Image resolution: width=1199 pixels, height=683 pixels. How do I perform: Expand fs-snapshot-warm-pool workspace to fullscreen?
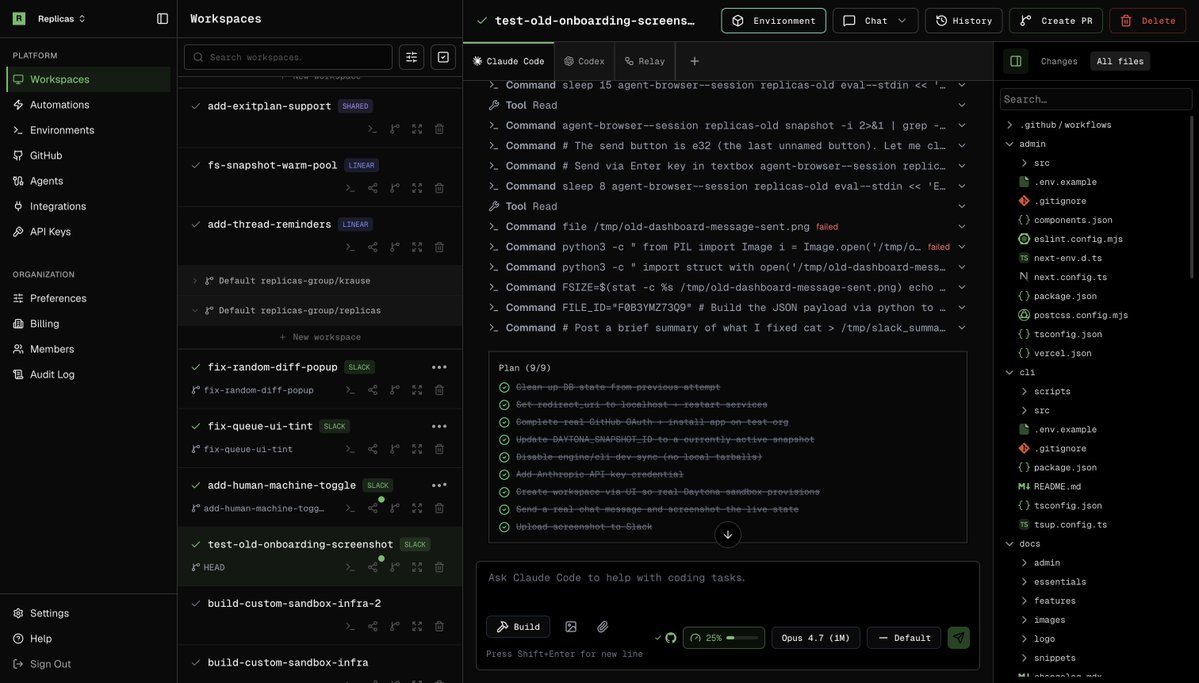[417, 188]
